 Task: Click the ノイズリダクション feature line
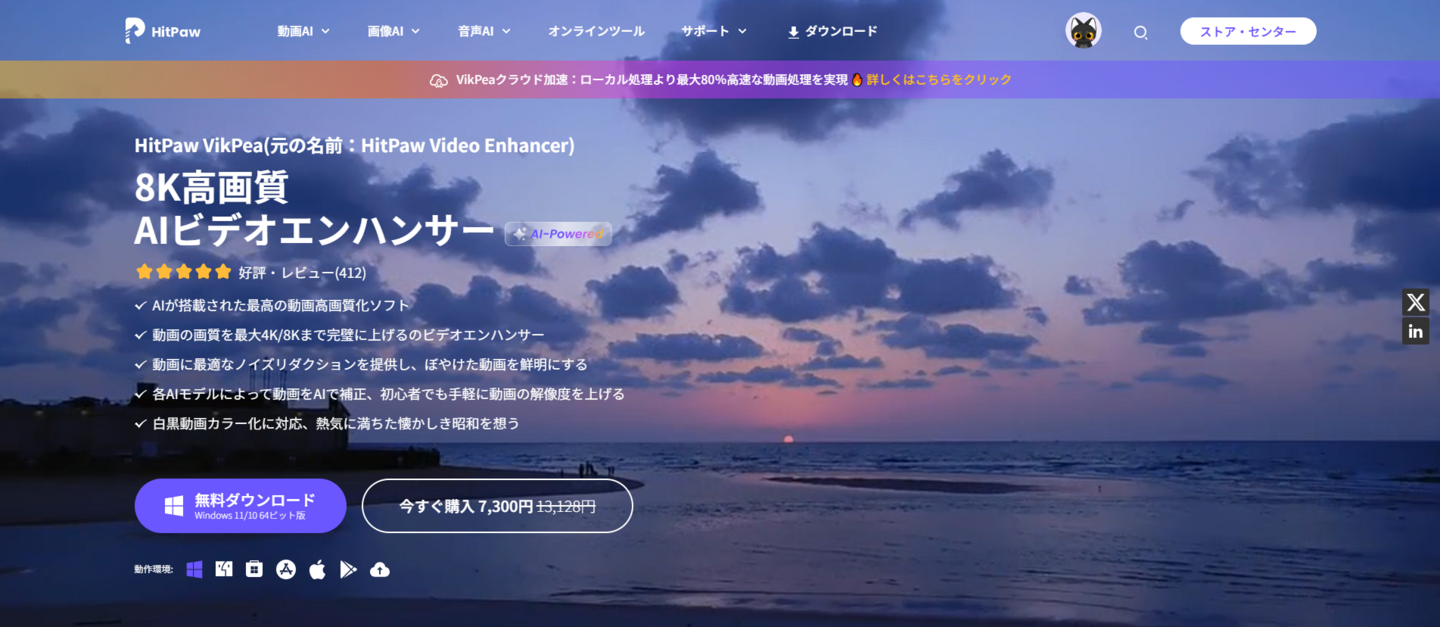tap(370, 365)
